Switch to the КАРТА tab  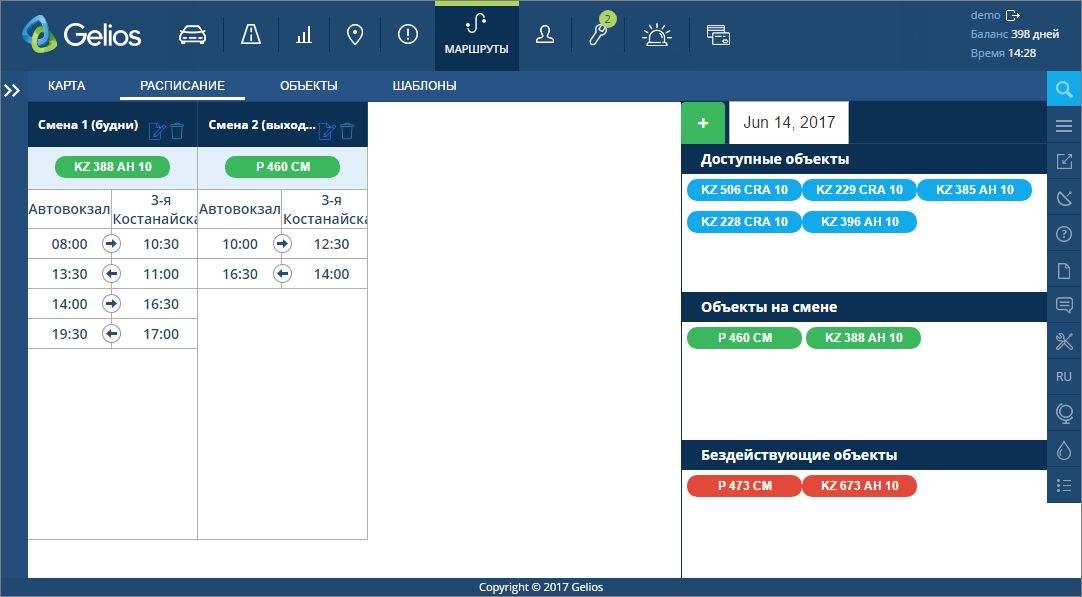pyautogui.click(x=66, y=86)
